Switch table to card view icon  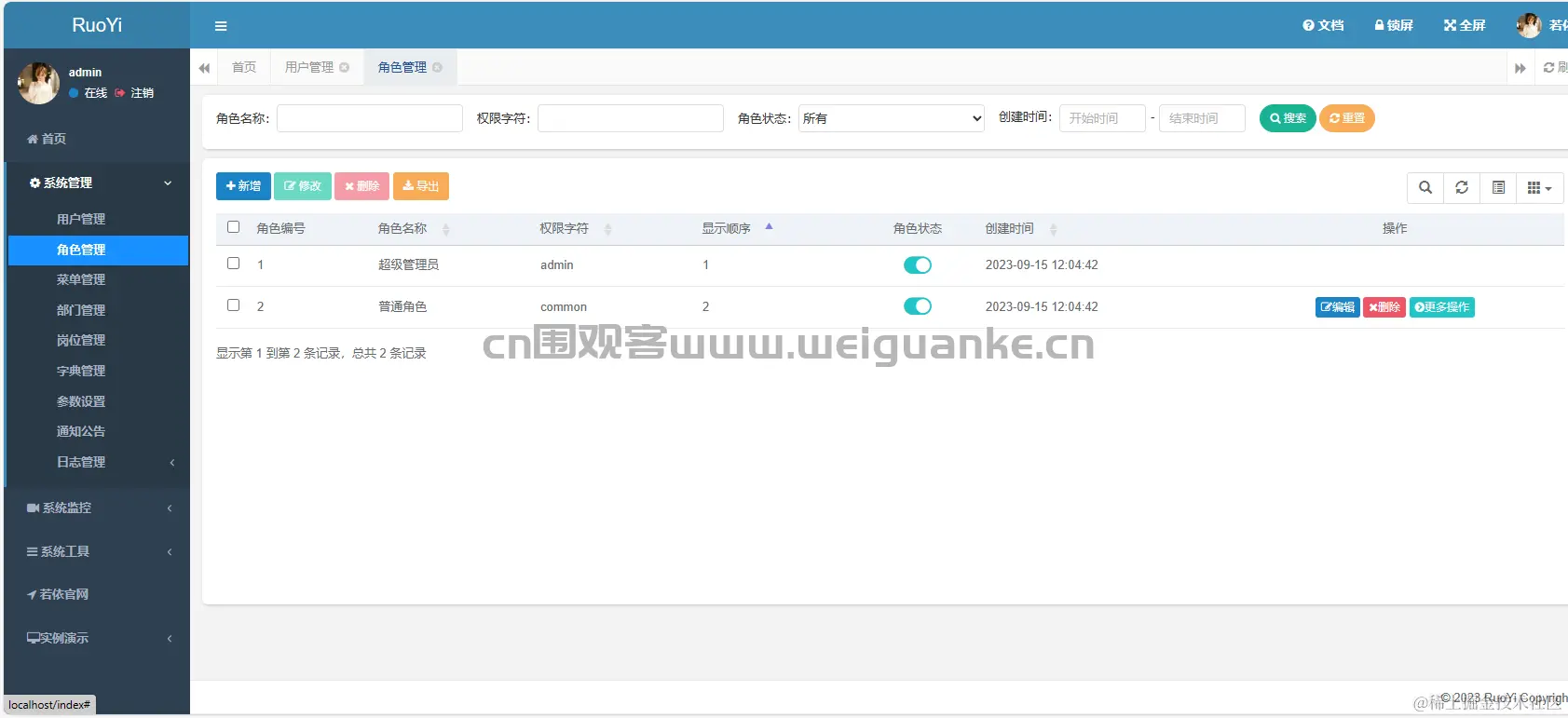tap(1498, 187)
